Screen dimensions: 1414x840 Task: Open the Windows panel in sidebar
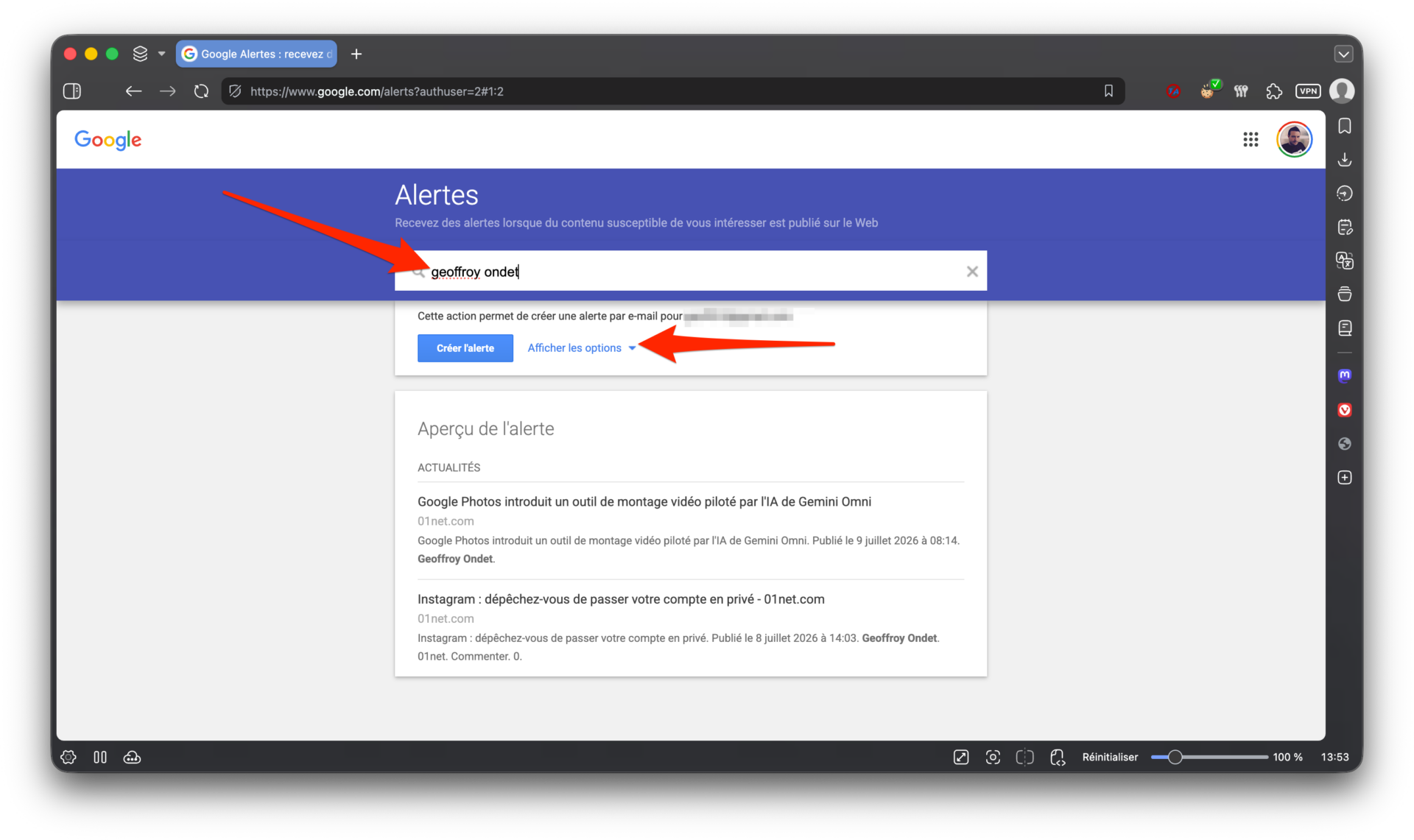(x=1345, y=294)
